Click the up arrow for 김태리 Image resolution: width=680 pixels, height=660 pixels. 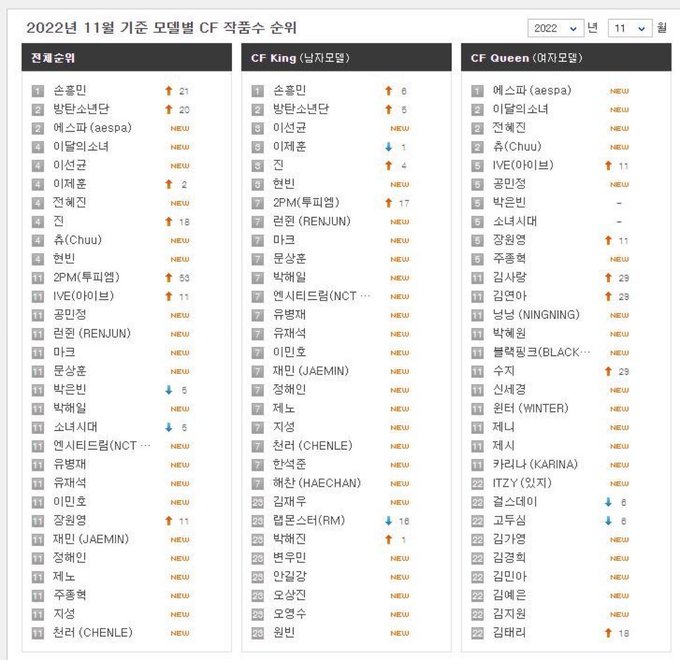[608, 633]
